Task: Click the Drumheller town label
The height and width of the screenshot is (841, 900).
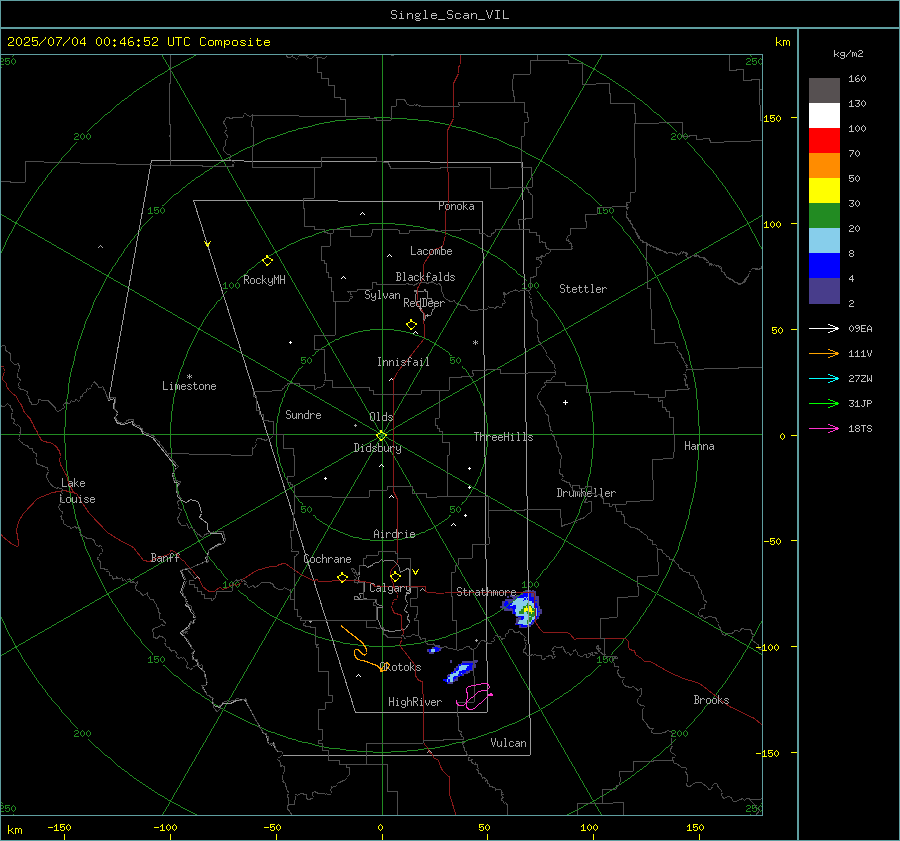Action: click(585, 493)
